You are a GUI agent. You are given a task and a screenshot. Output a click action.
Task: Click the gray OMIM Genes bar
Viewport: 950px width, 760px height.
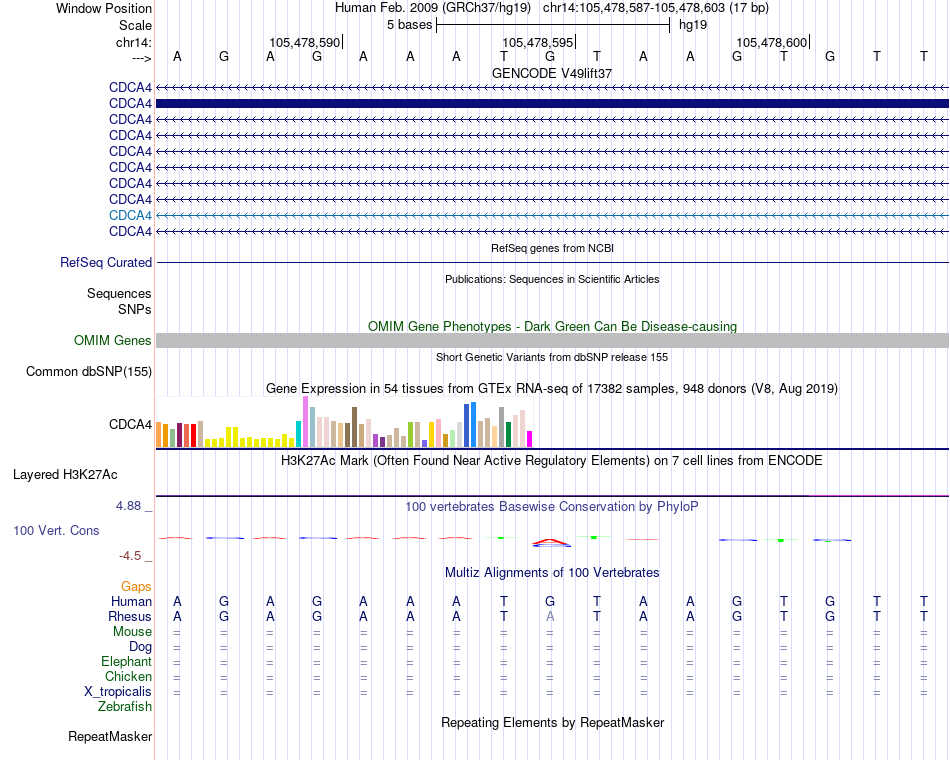tap(552, 341)
